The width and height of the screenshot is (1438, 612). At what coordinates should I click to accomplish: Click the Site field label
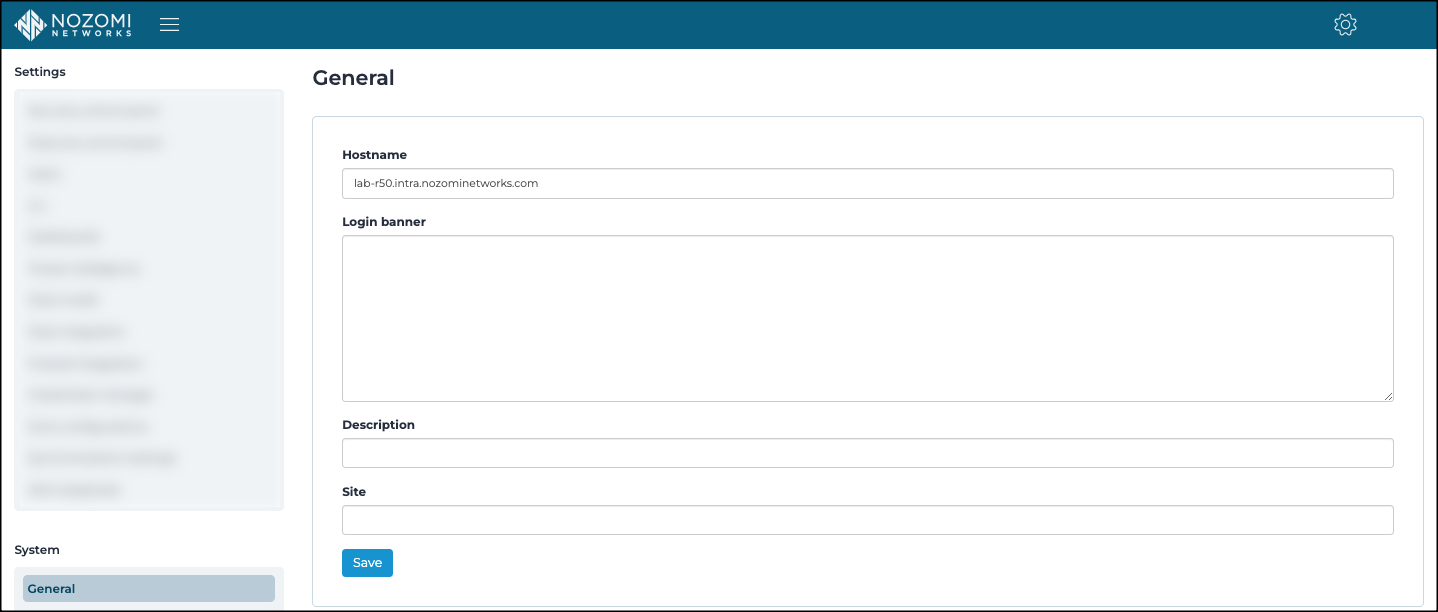(x=354, y=492)
